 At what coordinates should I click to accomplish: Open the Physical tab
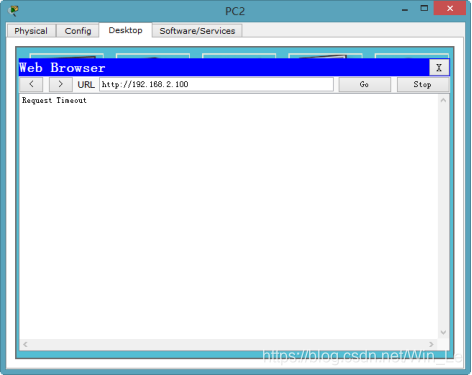[31, 31]
